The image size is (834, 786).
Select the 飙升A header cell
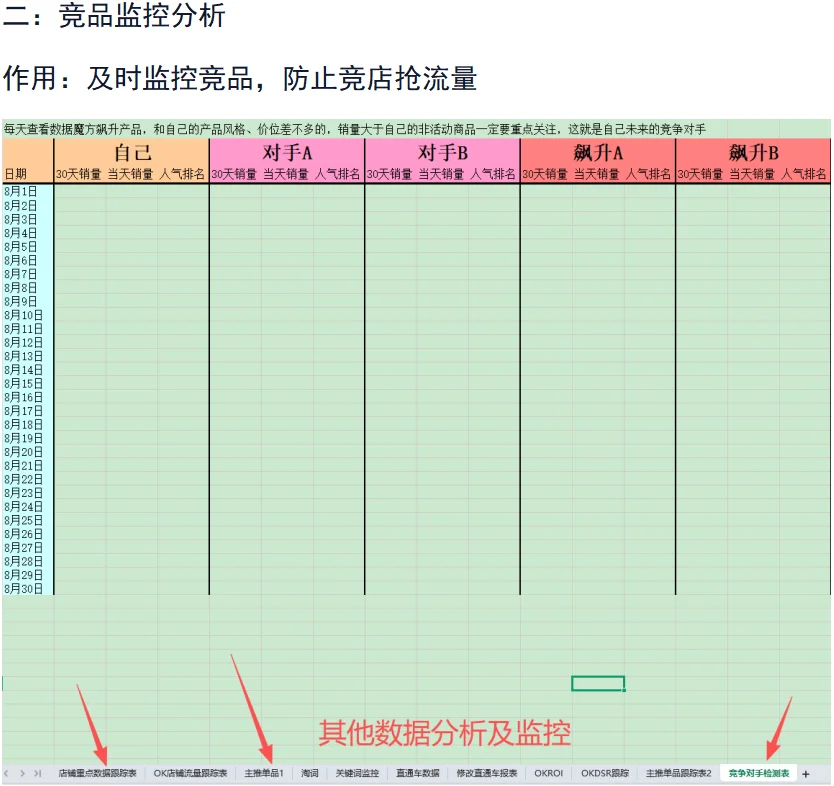click(x=598, y=153)
